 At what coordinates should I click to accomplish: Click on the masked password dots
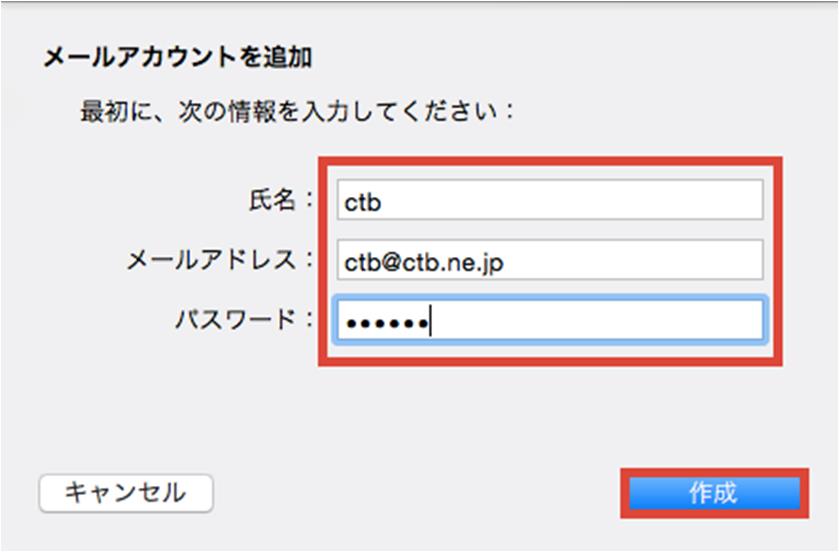387,323
